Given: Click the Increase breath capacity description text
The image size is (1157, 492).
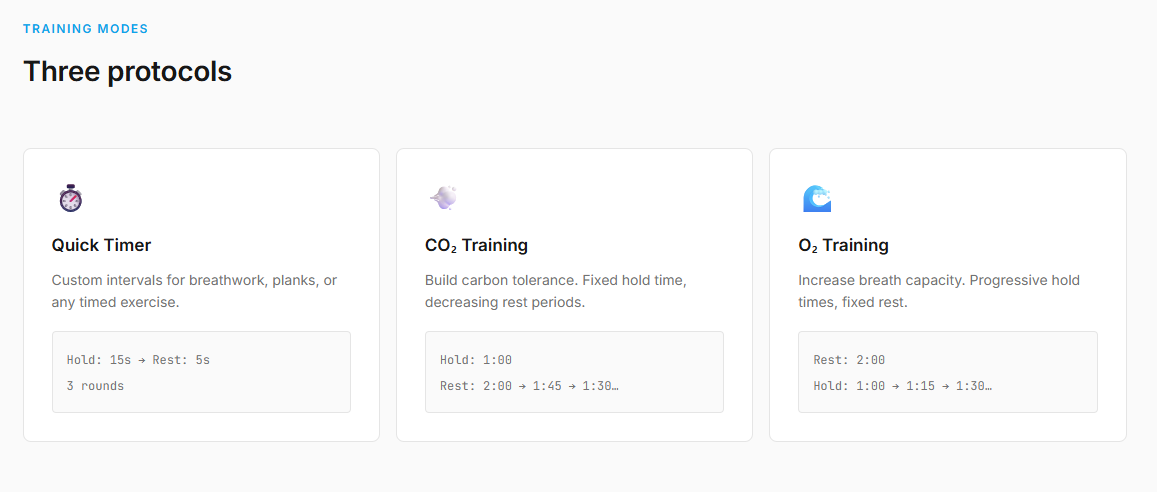Looking at the screenshot, I should coord(939,291).
